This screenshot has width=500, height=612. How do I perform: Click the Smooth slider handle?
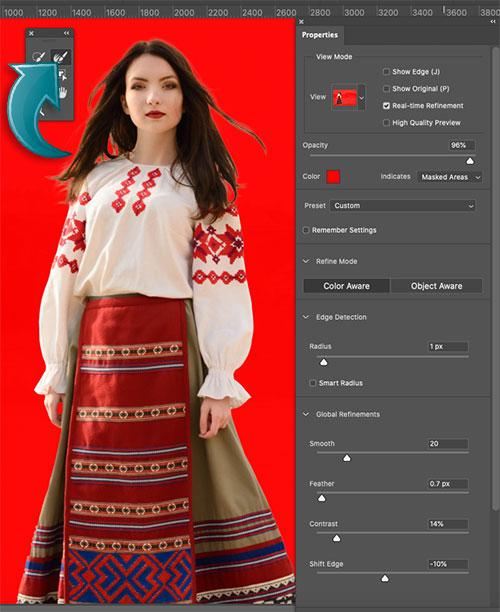347,458
